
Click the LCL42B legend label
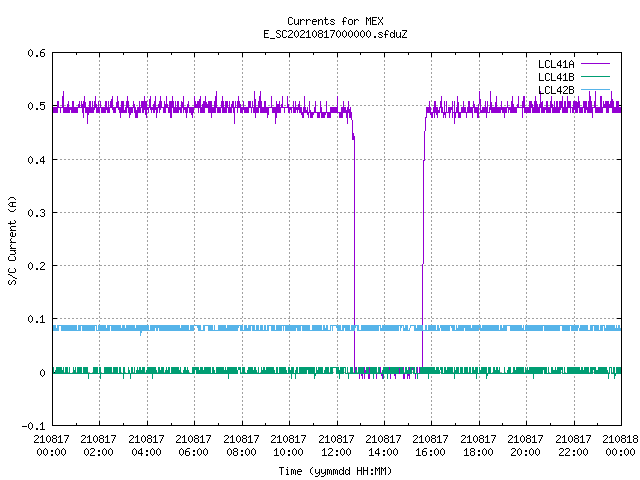[556, 90]
